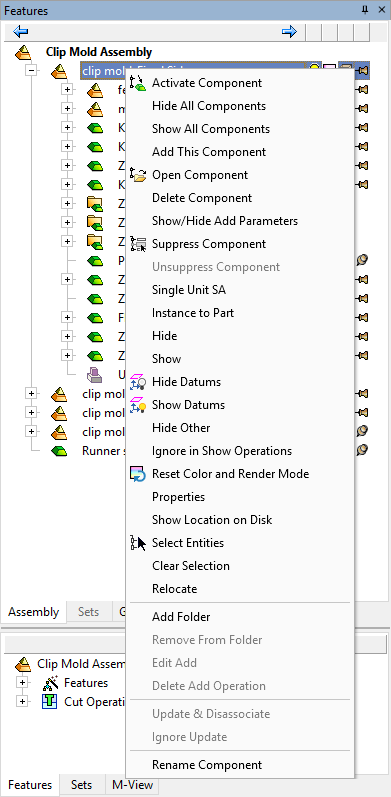The image size is (391, 797).
Task: Click the Show Datums lightbulb icon
Action: coord(138,405)
